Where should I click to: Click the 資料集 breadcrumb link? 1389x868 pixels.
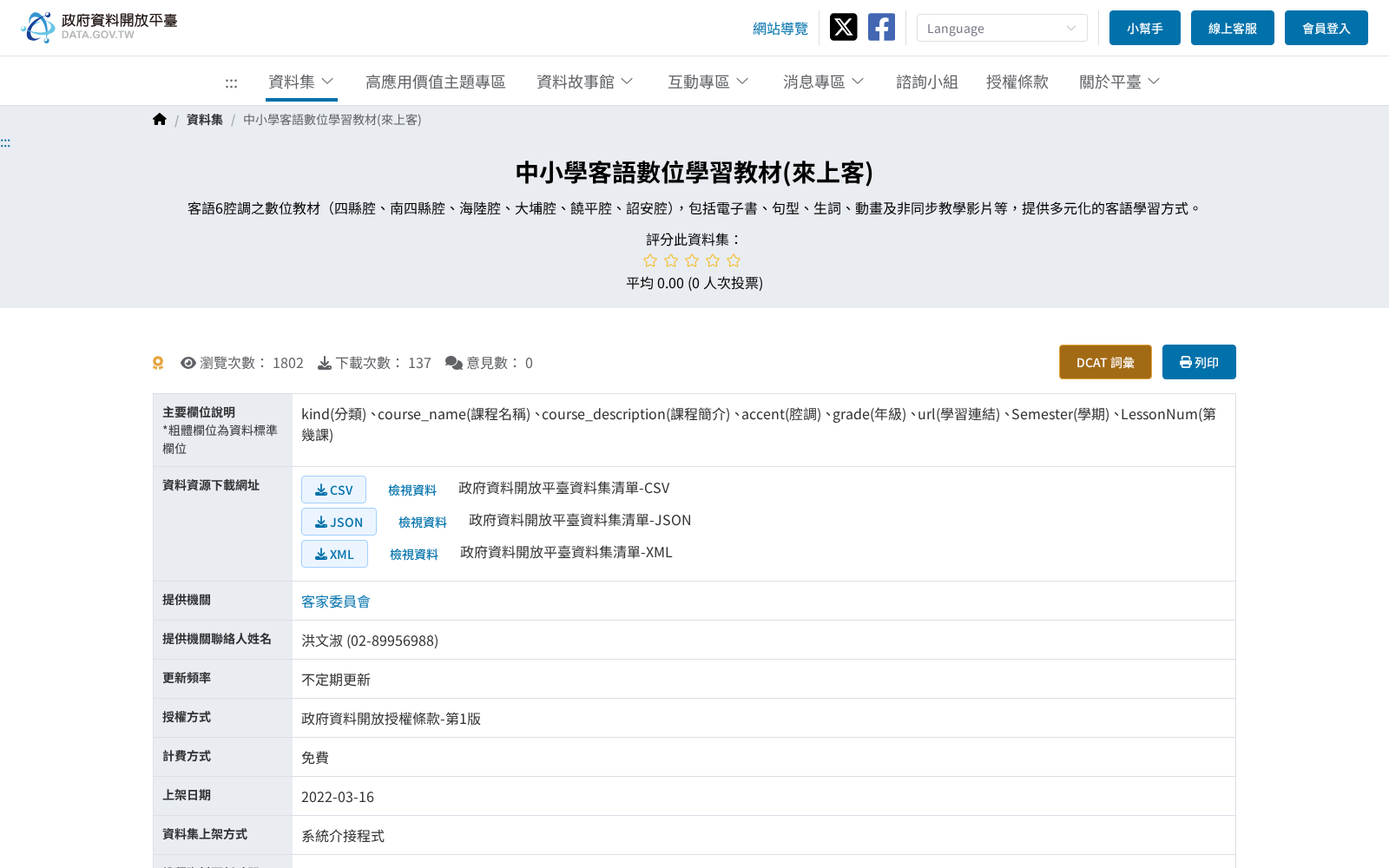point(205,120)
